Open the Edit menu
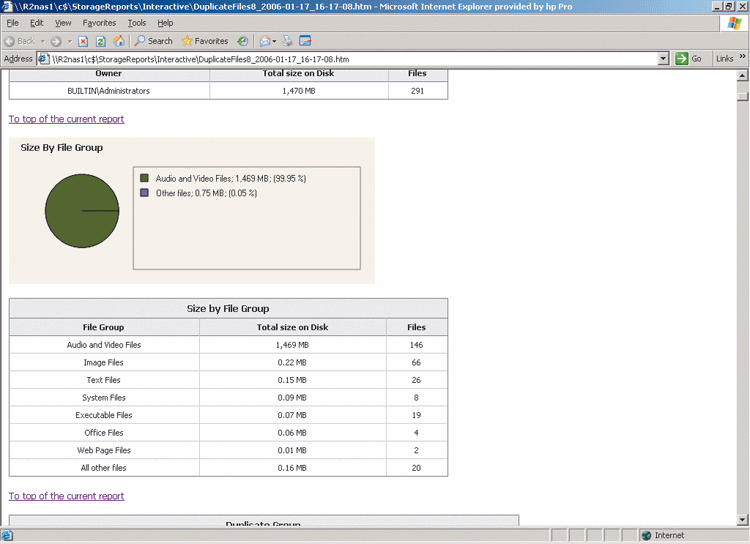This screenshot has width=750, height=544. click(36, 23)
